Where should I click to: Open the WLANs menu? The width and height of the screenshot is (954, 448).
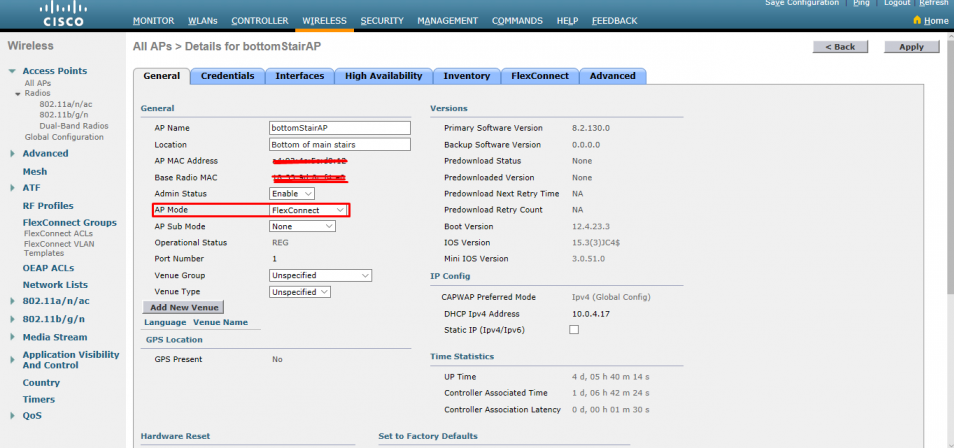tap(203, 21)
